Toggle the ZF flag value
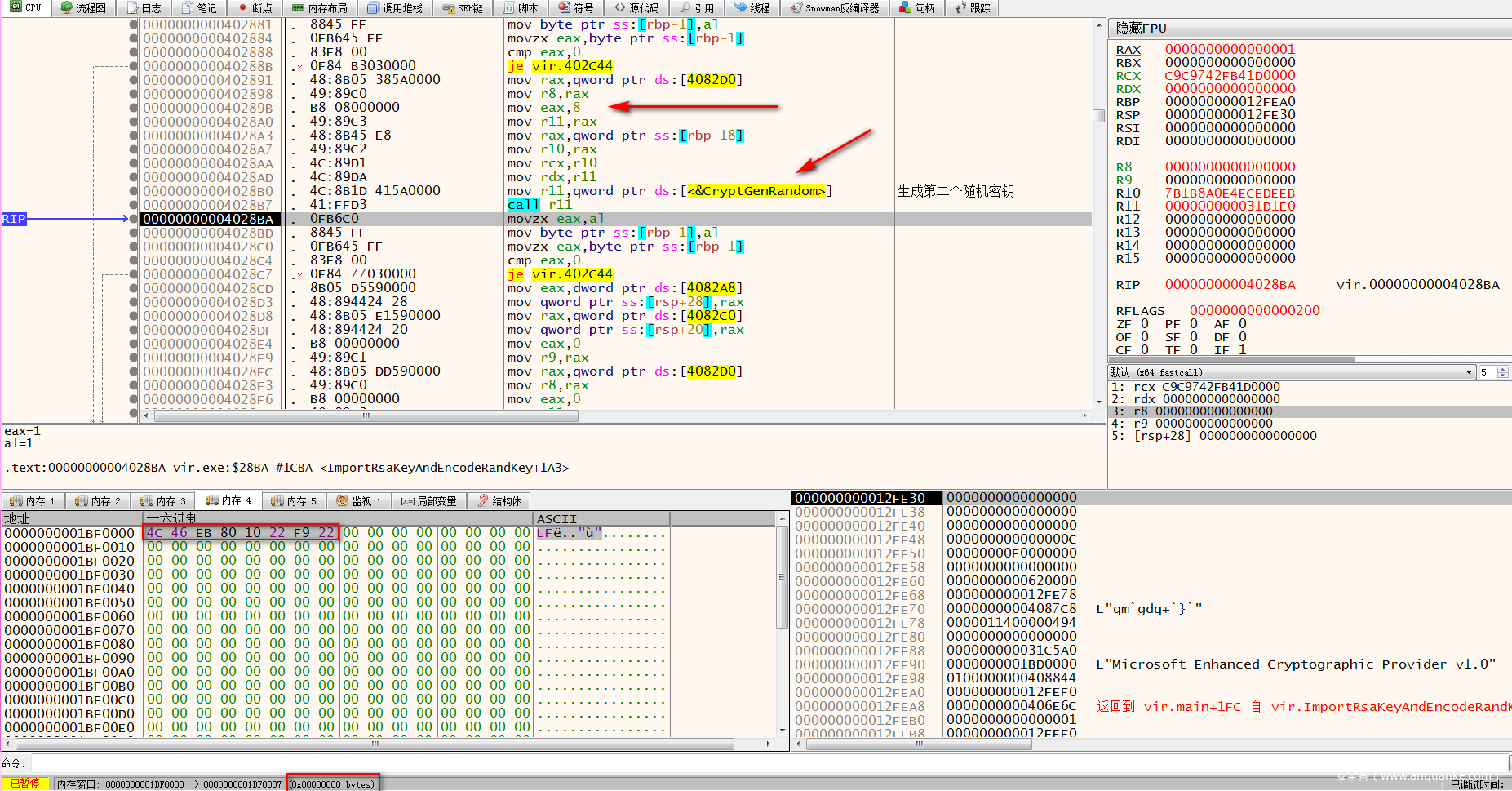This screenshot has width=1512, height=791. [1145, 324]
